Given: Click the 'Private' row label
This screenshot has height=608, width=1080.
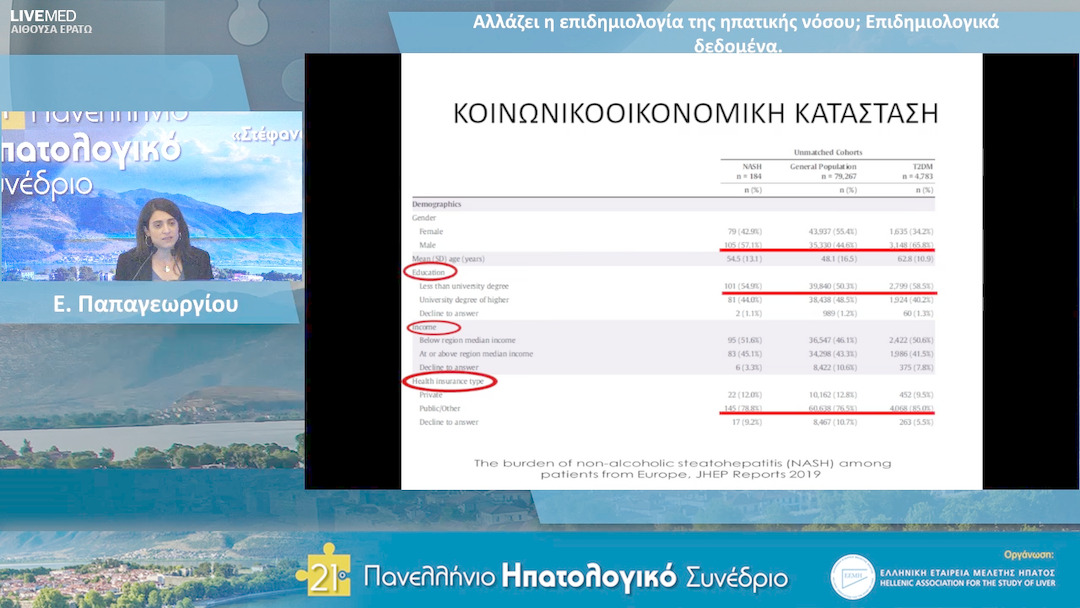Looking at the screenshot, I should [x=430, y=395].
